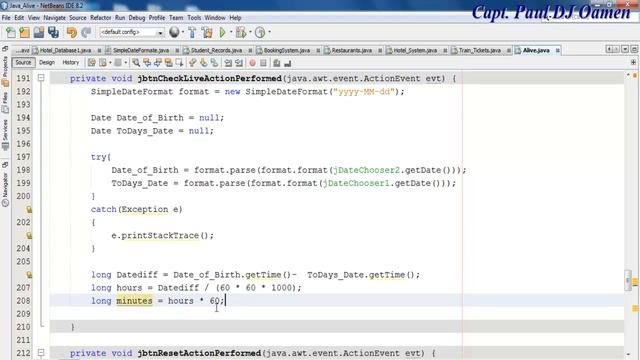640x360 pixels.
Task: Open the Edit menu
Action: [x=19, y=18]
